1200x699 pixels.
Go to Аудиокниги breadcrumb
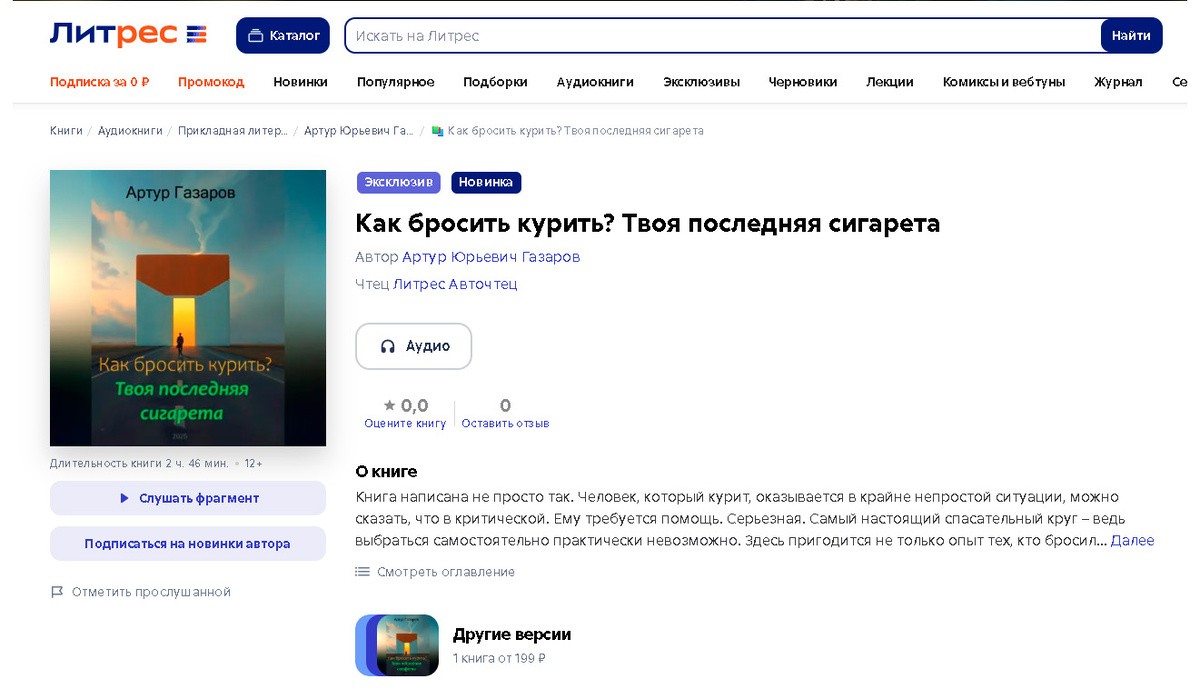(x=130, y=131)
